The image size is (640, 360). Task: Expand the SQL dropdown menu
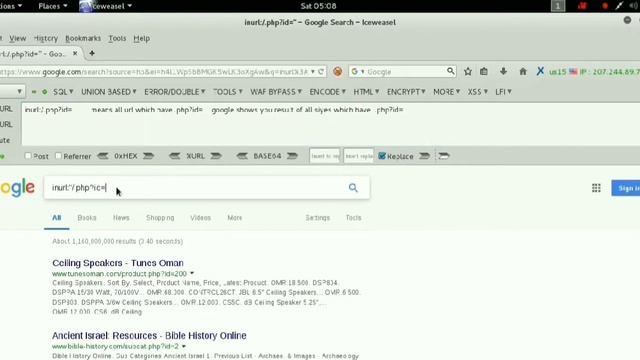(63, 92)
